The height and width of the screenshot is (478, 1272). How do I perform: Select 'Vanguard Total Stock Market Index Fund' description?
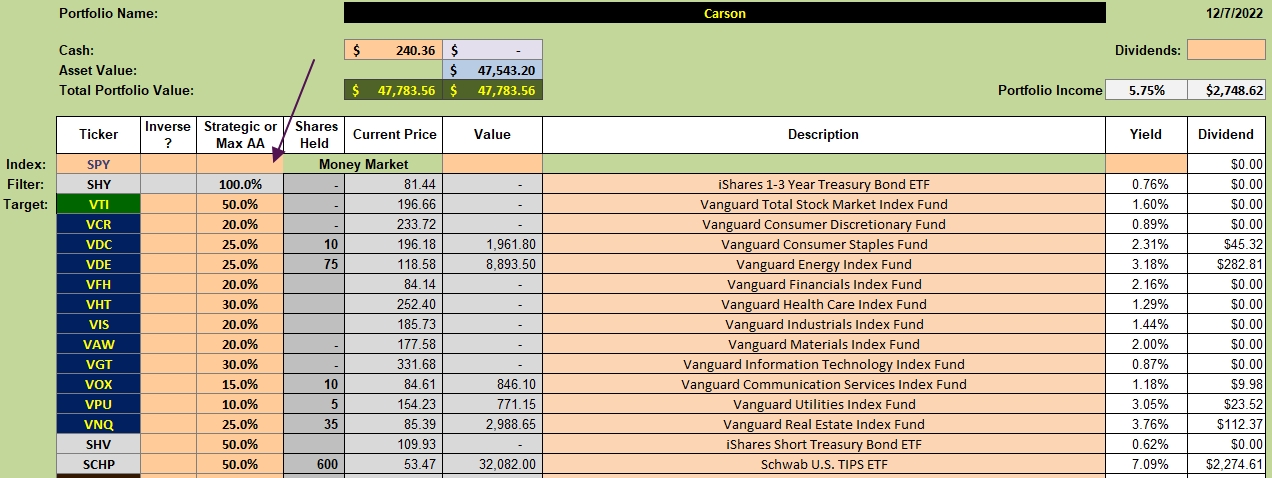[x=823, y=204]
